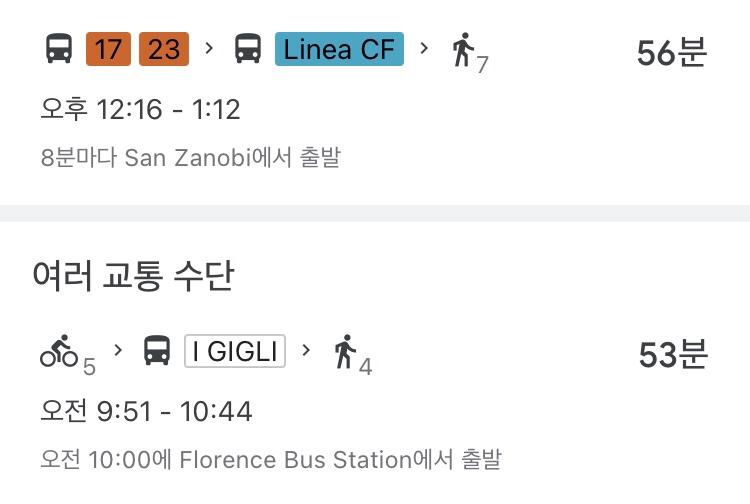Viewport: 750px width, 504px height.
Task: Select the 오전 9:51 - 10:44 time range
Action: tap(146, 411)
